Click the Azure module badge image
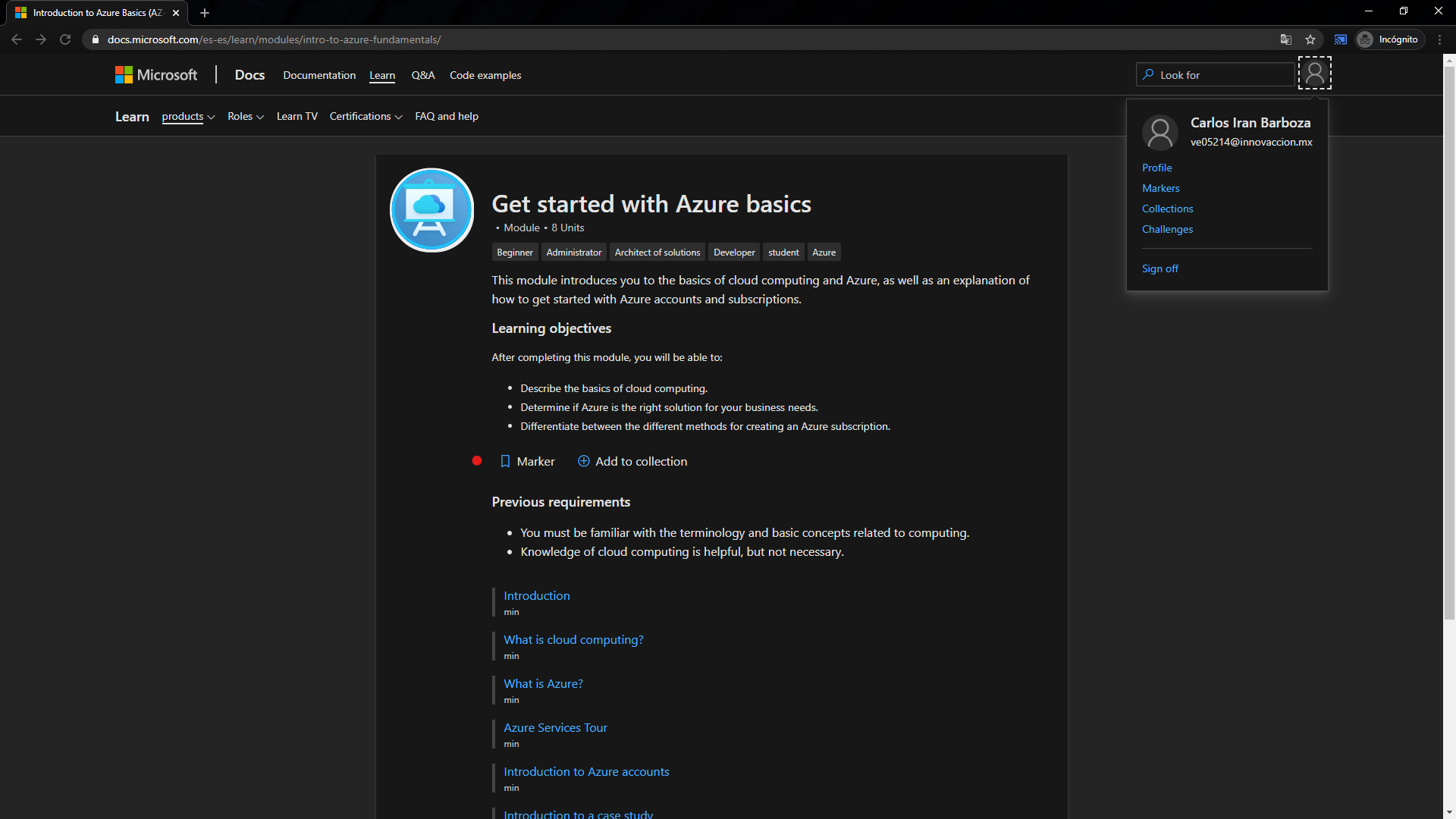 [x=431, y=210]
